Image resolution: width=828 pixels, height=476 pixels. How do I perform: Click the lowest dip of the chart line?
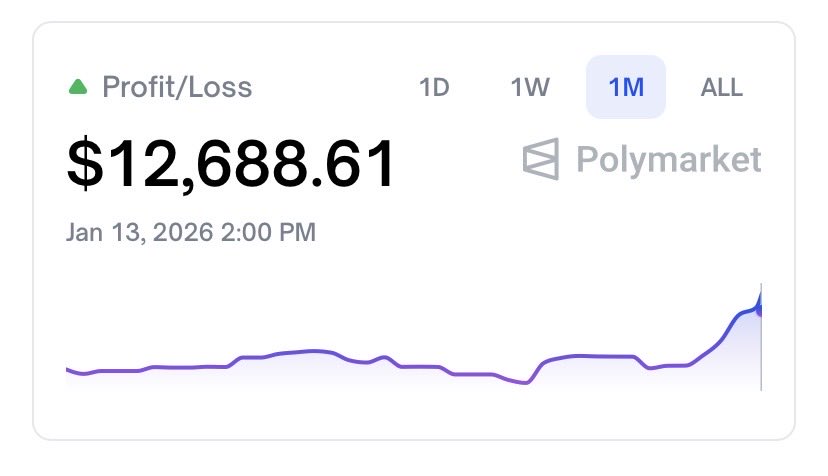pyautogui.click(x=525, y=382)
